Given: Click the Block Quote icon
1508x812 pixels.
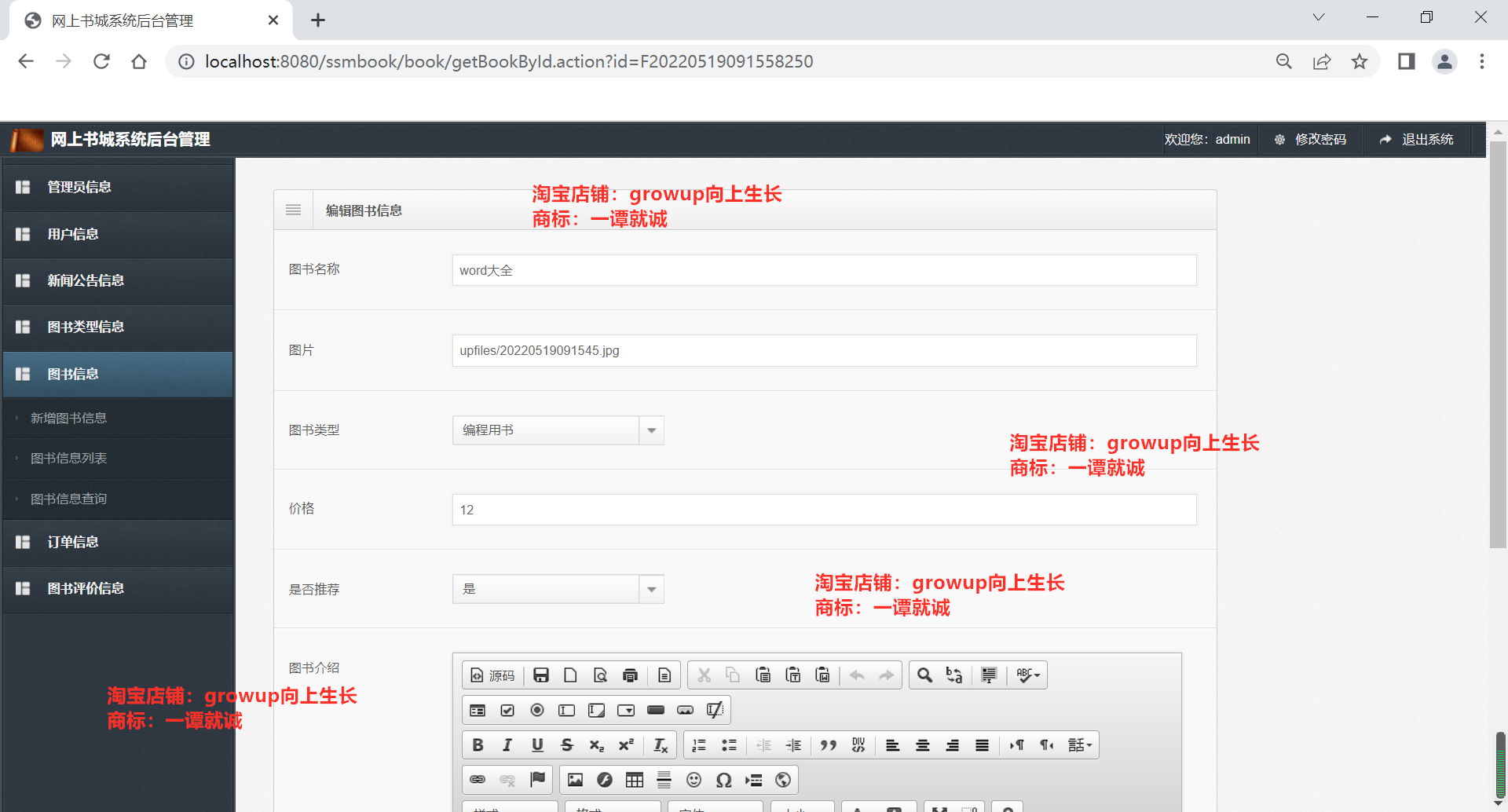Looking at the screenshot, I should 829,745.
